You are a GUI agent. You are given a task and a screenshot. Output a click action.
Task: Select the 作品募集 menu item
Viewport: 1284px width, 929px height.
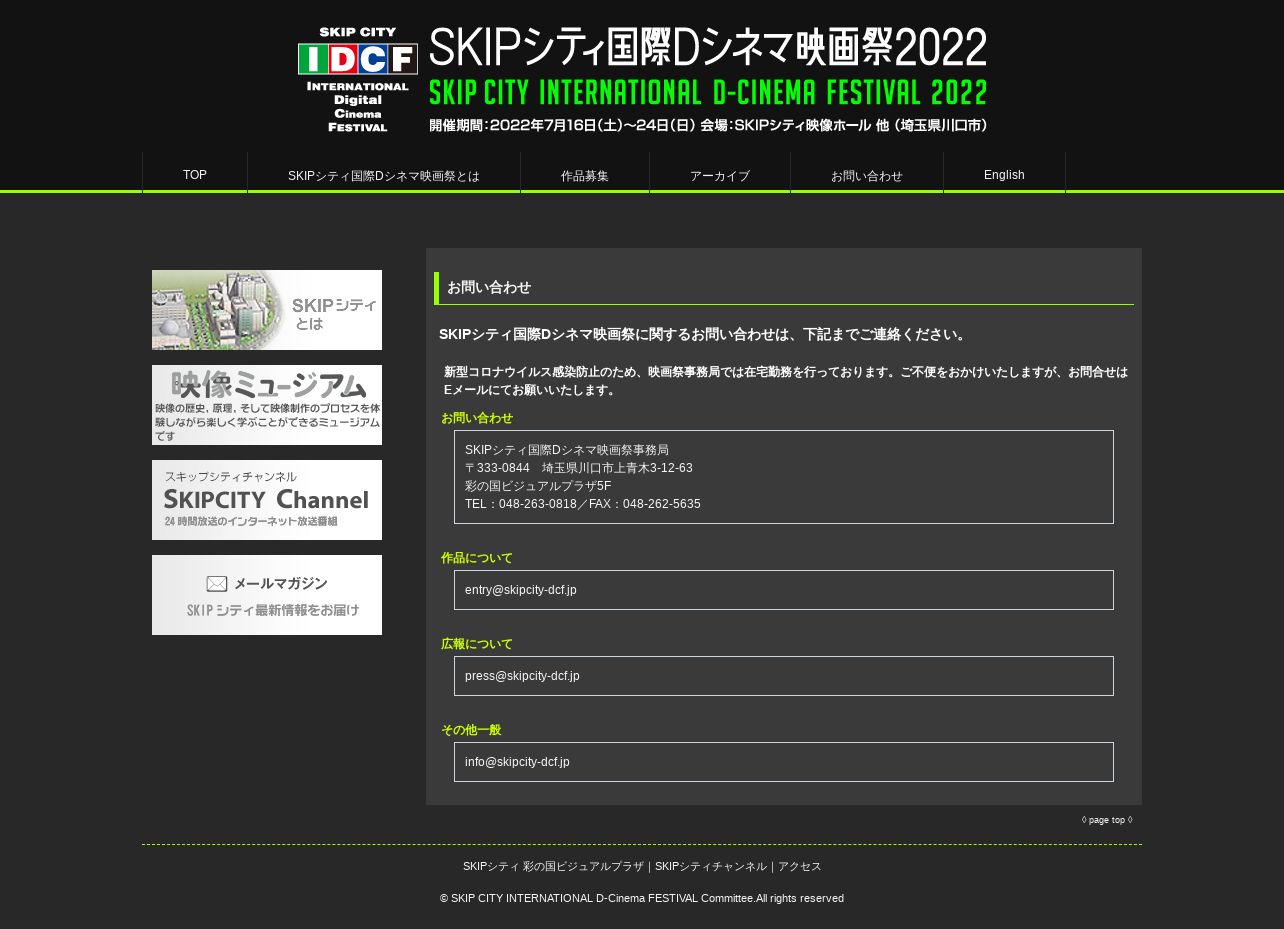[x=585, y=176]
